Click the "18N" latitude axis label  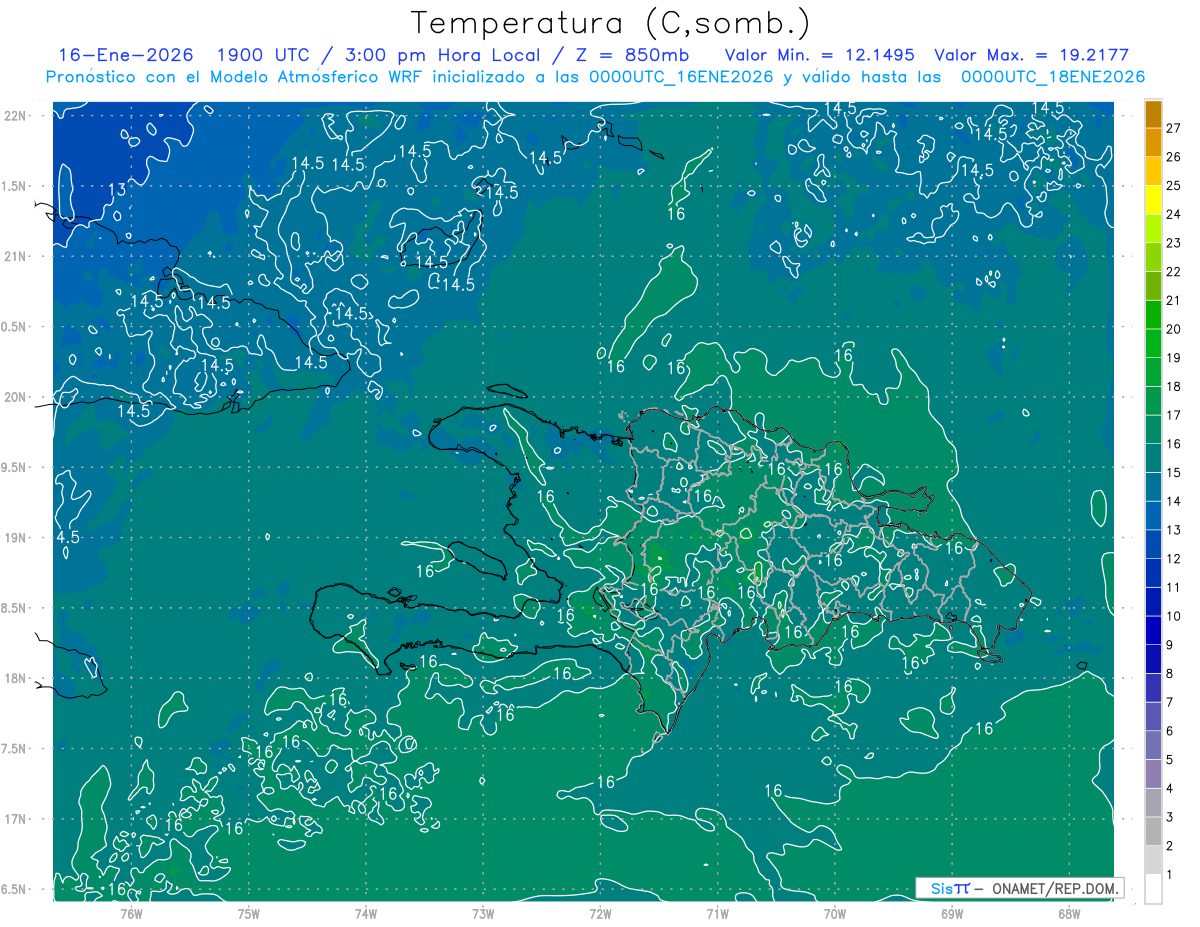[15, 678]
